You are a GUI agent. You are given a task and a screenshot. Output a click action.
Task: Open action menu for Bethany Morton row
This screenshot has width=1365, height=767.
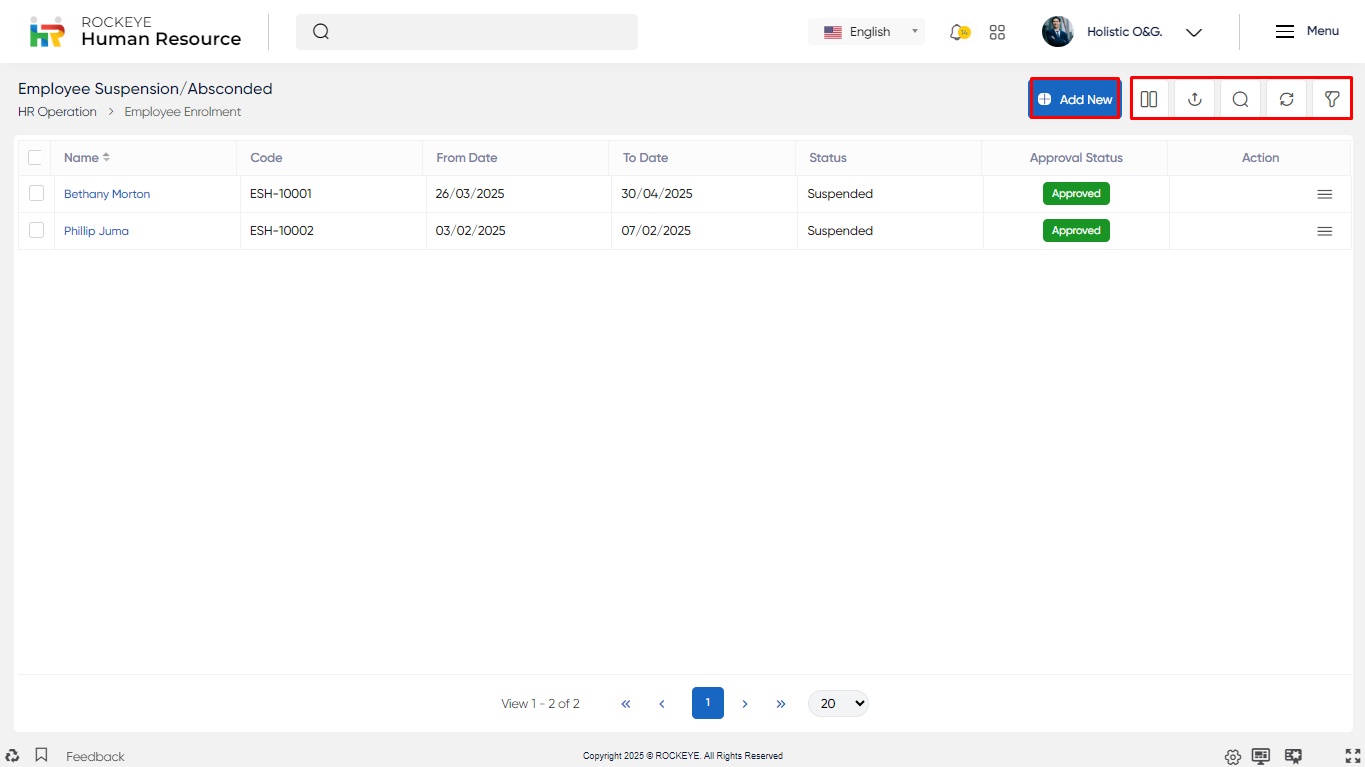(1324, 194)
